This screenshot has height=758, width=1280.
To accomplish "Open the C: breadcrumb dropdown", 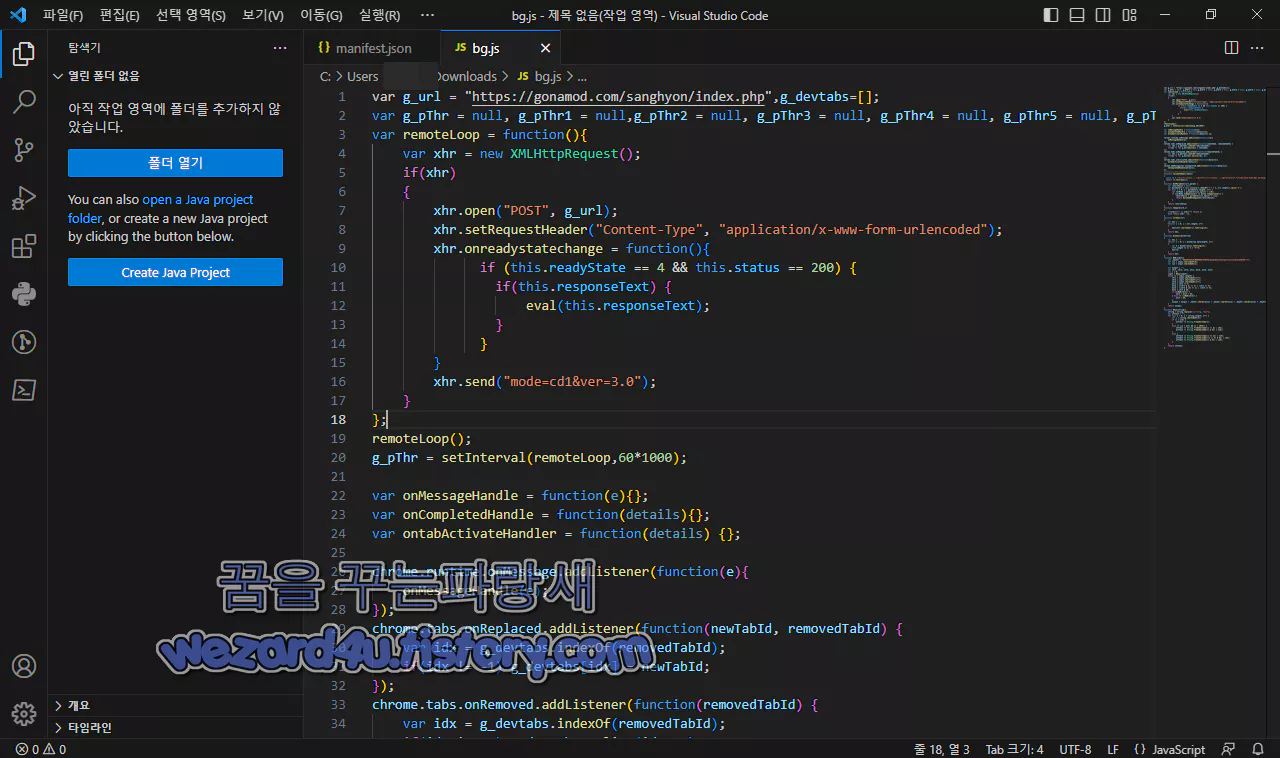I will (x=325, y=76).
